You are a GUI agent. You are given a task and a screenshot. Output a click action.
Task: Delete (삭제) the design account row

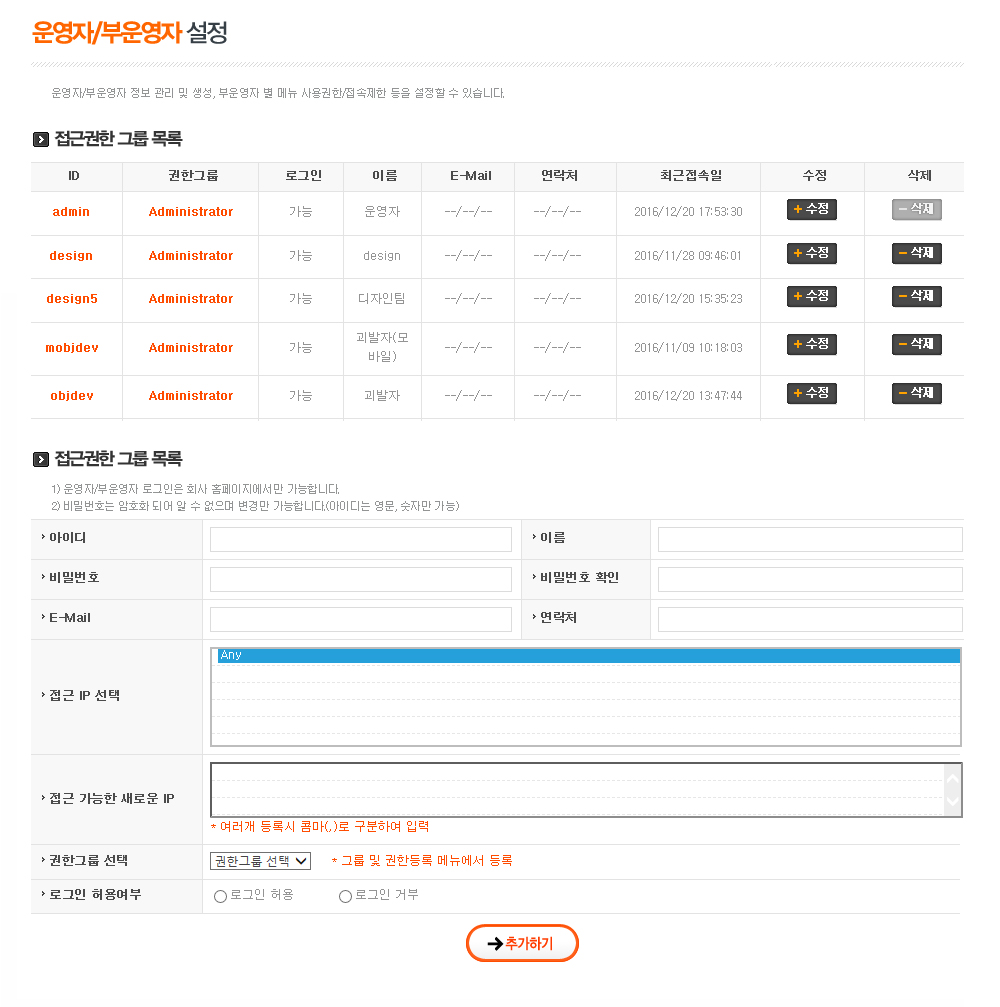916,254
